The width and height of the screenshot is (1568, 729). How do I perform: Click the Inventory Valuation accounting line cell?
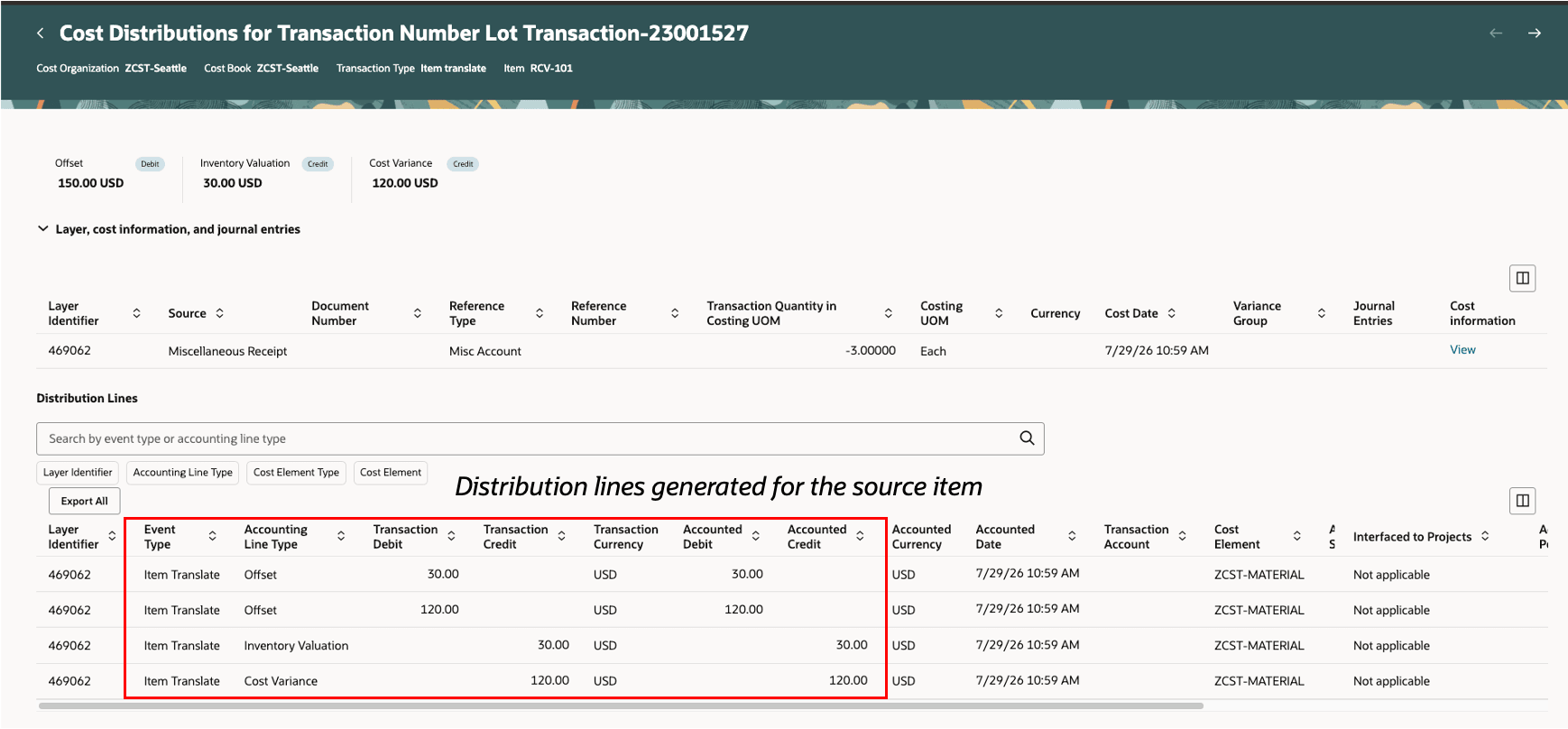pyautogui.click(x=296, y=646)
